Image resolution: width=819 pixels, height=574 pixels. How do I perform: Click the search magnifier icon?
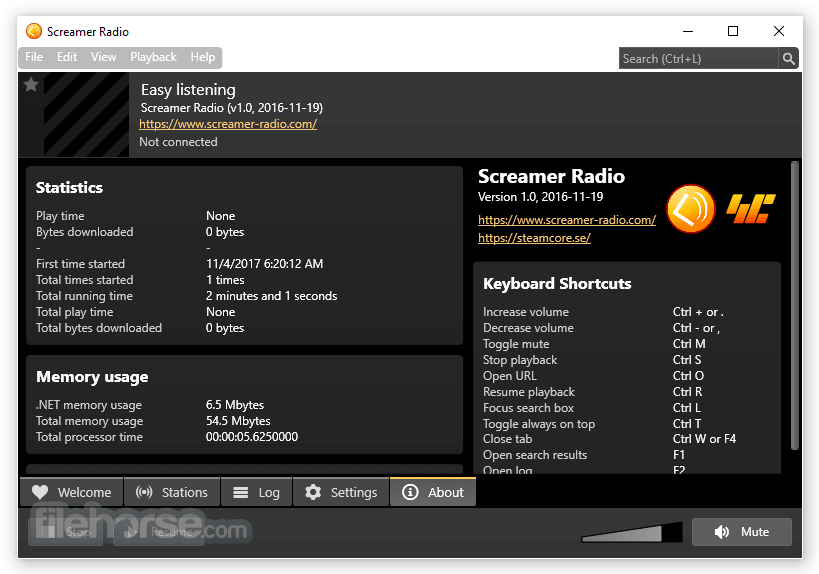point(788,58)
